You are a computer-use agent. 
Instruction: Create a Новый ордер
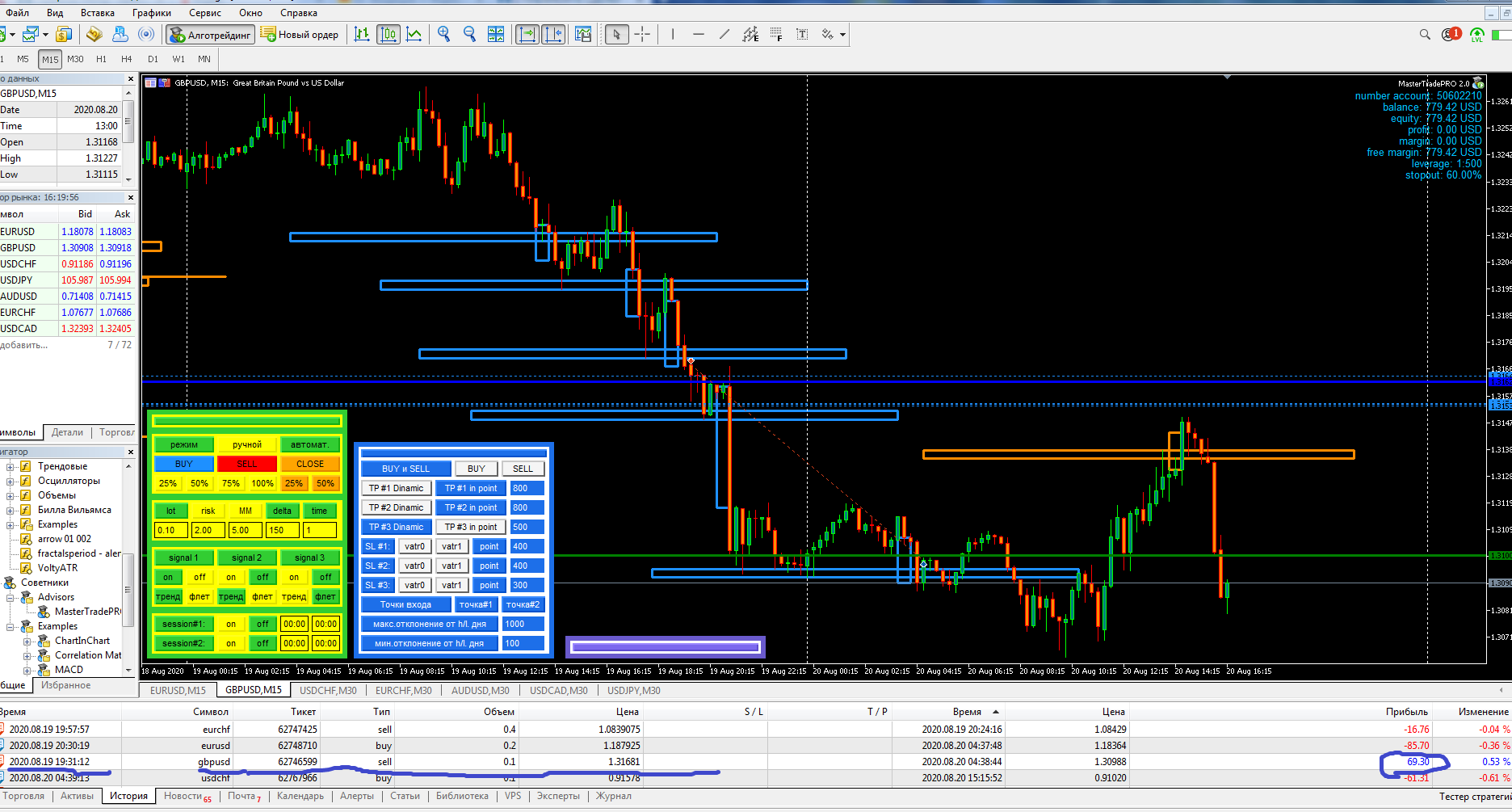tap(300, 34)
